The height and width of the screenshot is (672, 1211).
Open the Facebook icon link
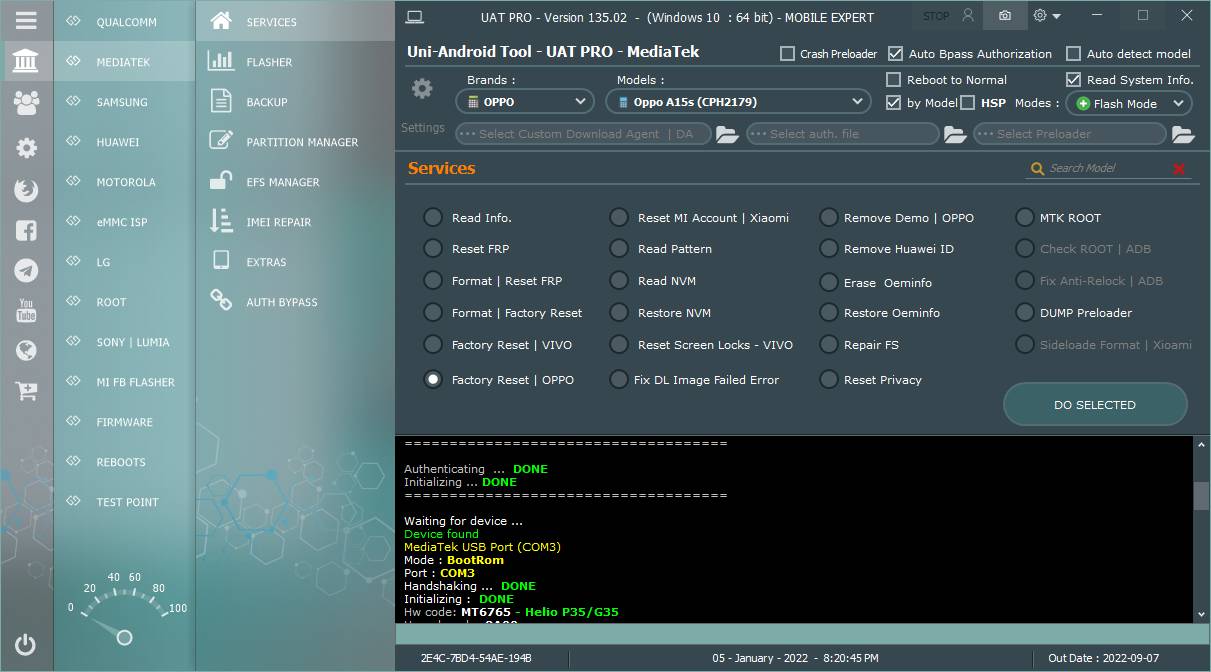pyautogui.click(x=26, y=230)
